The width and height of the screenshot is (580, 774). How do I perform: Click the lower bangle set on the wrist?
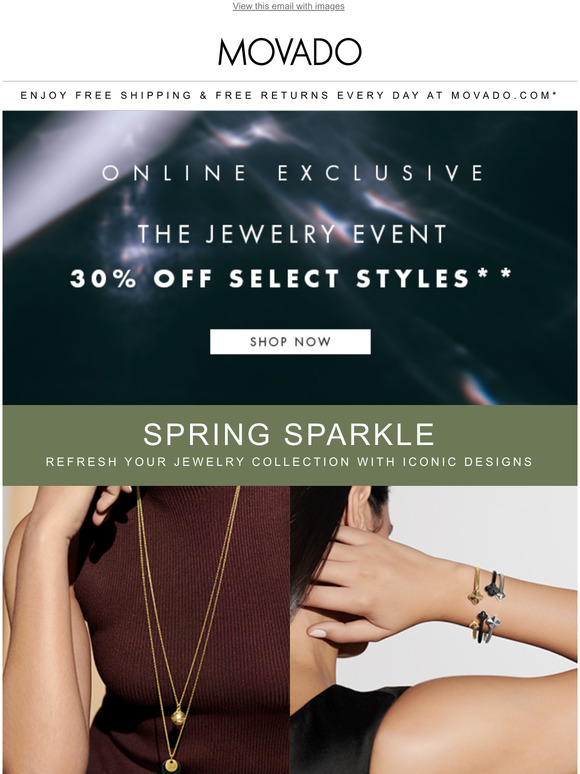click(x=485, y=628)
